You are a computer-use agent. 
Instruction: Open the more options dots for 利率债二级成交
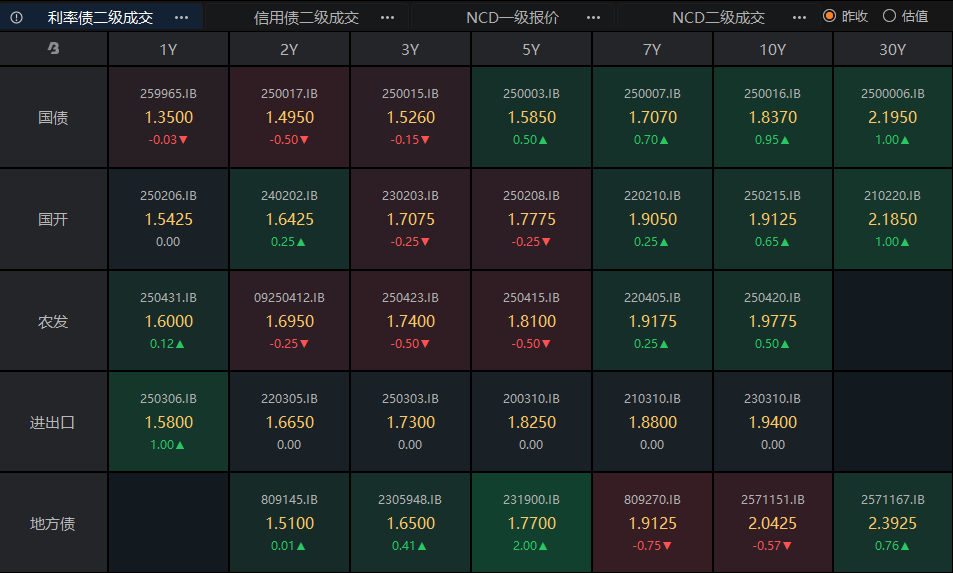(x=181, y=17)
